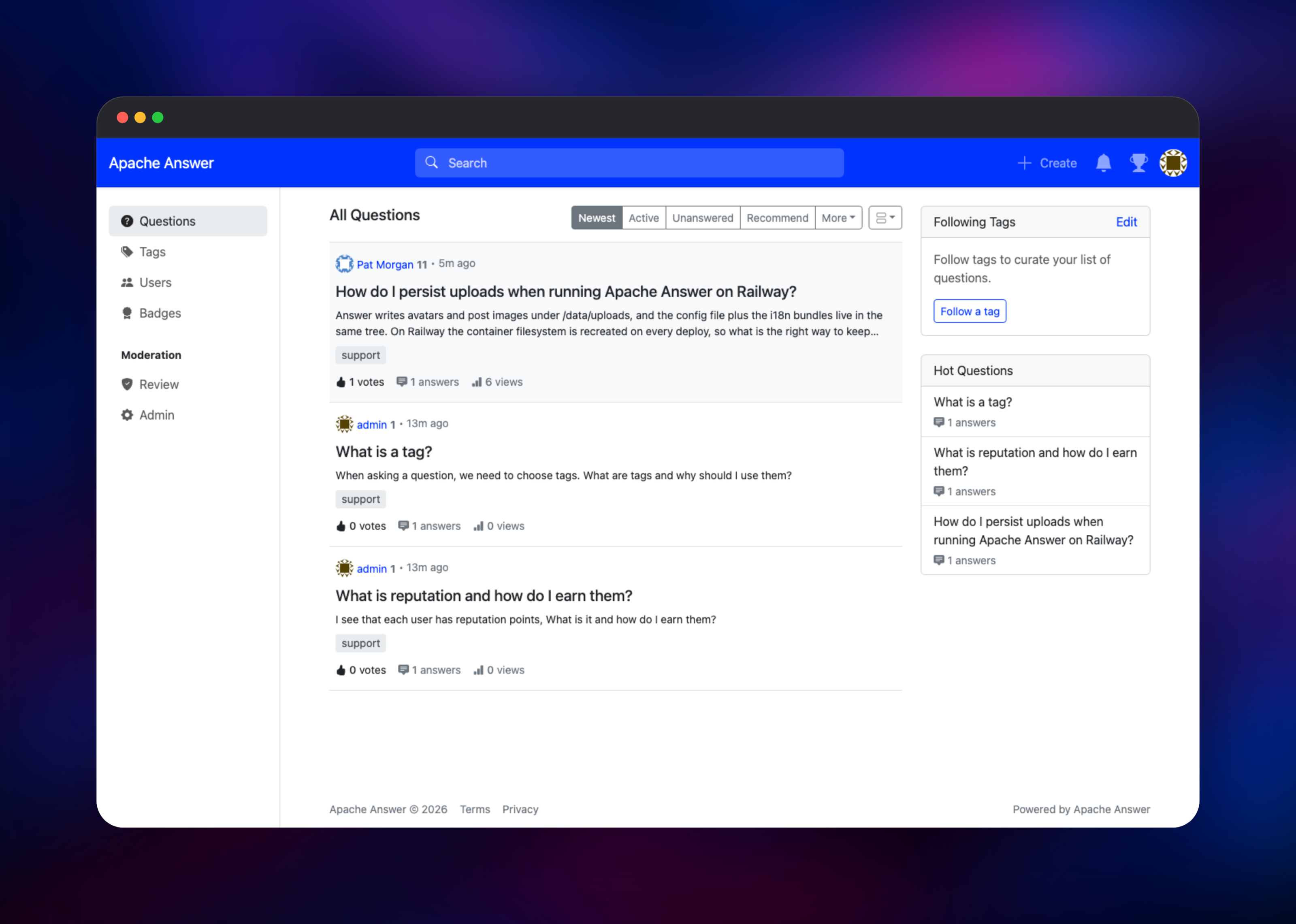1296x924 pixels.
Task: Click answers icon on 'What is a tag?' row
Action: point(403,526)
